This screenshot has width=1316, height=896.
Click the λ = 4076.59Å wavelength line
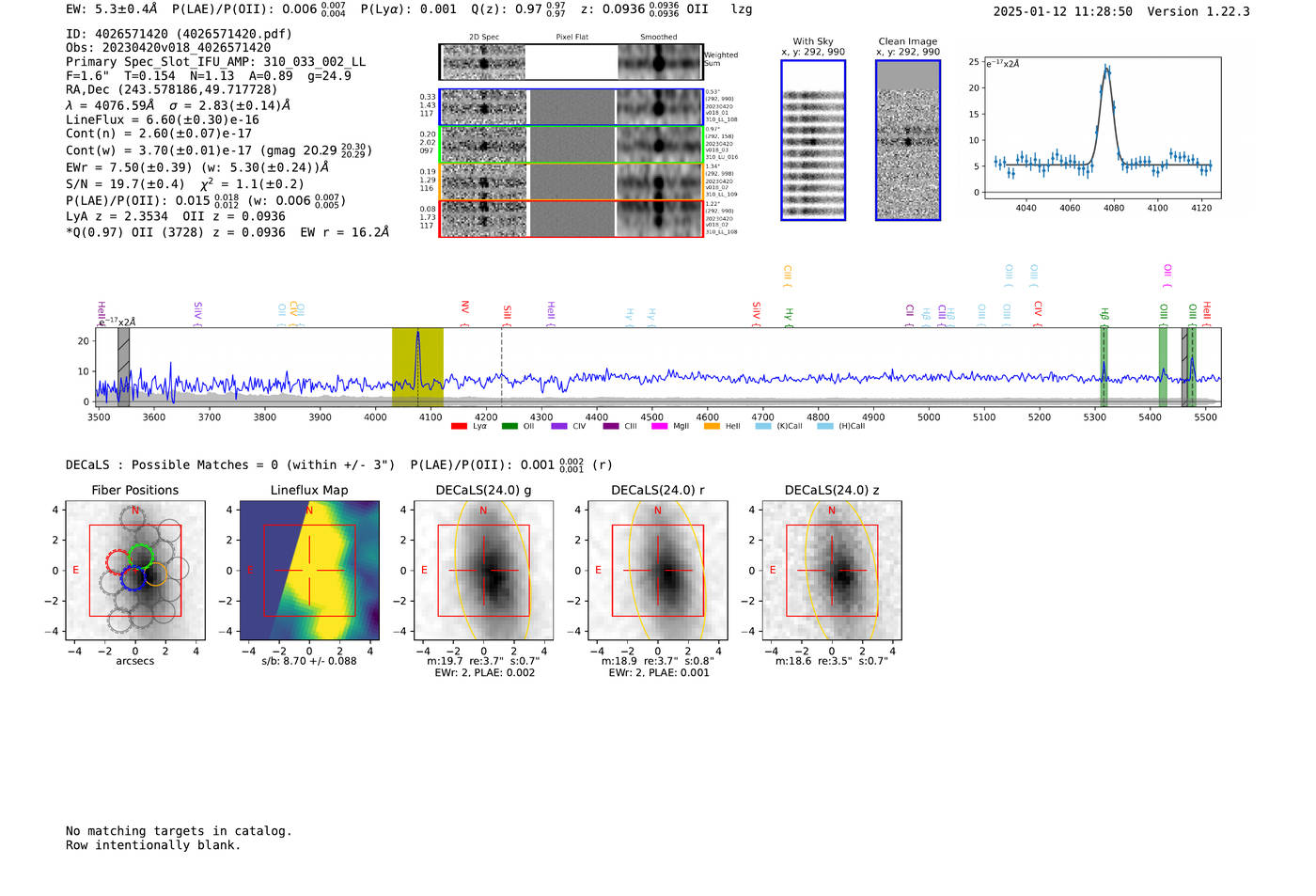coord(179,105)
